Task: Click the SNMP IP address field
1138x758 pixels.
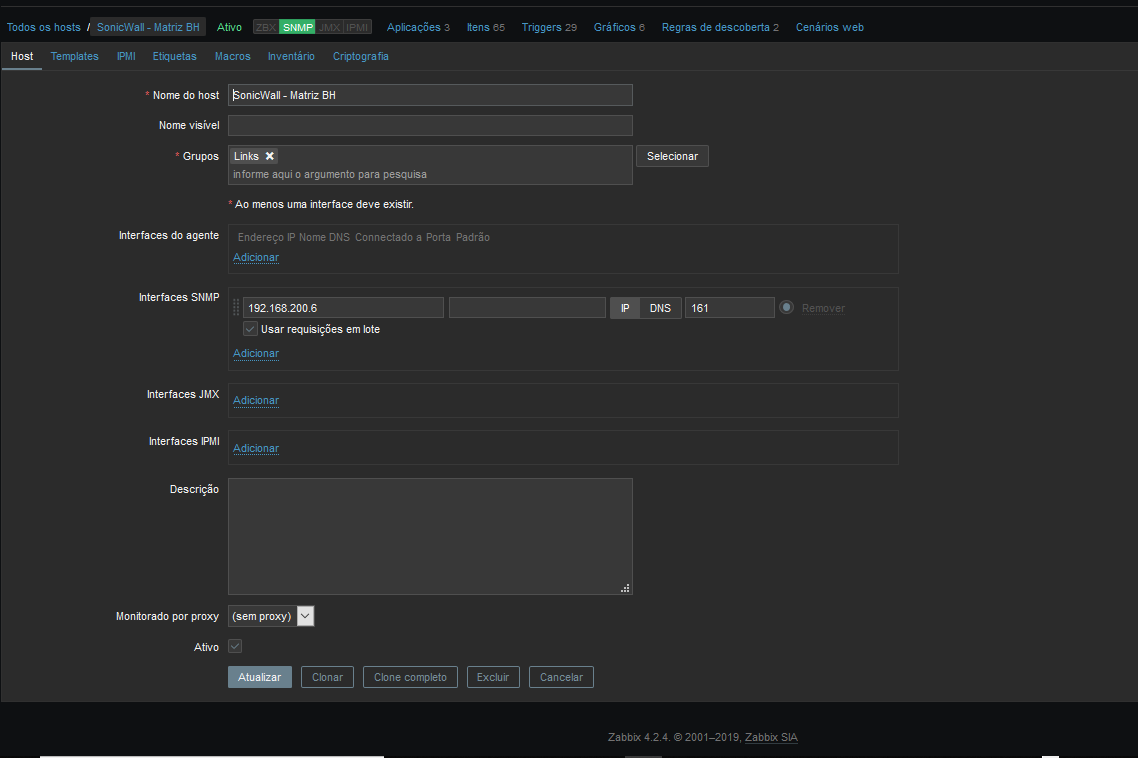Action: coord(343,308)
